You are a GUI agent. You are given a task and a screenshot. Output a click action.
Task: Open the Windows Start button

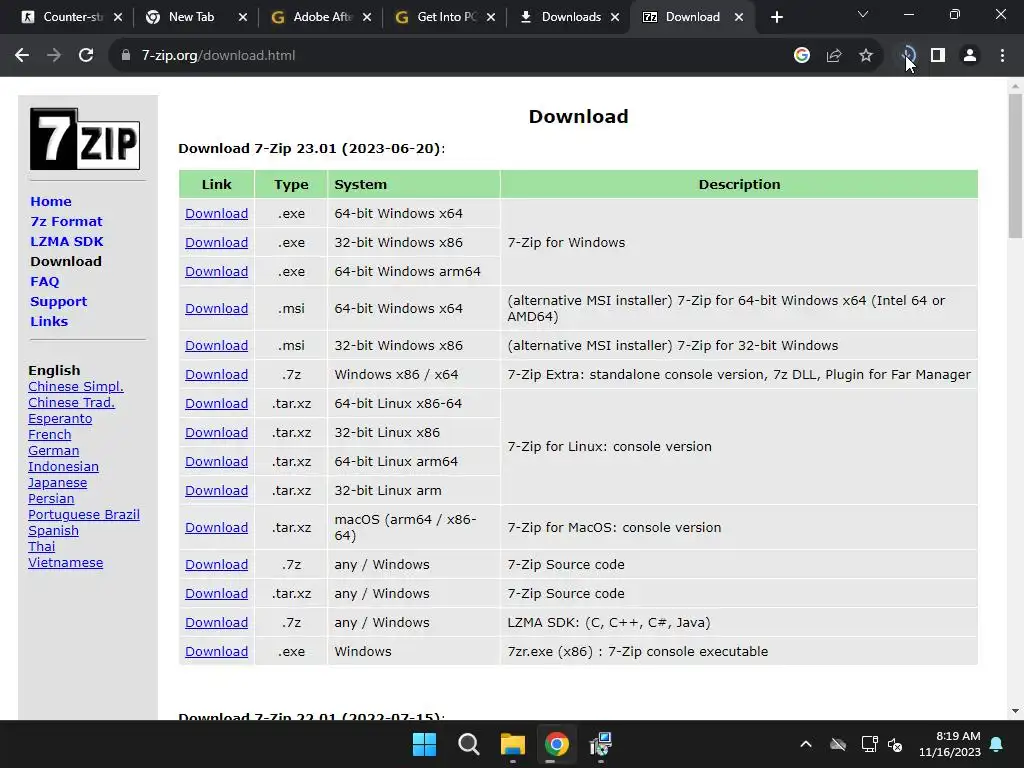coord(424,744)
